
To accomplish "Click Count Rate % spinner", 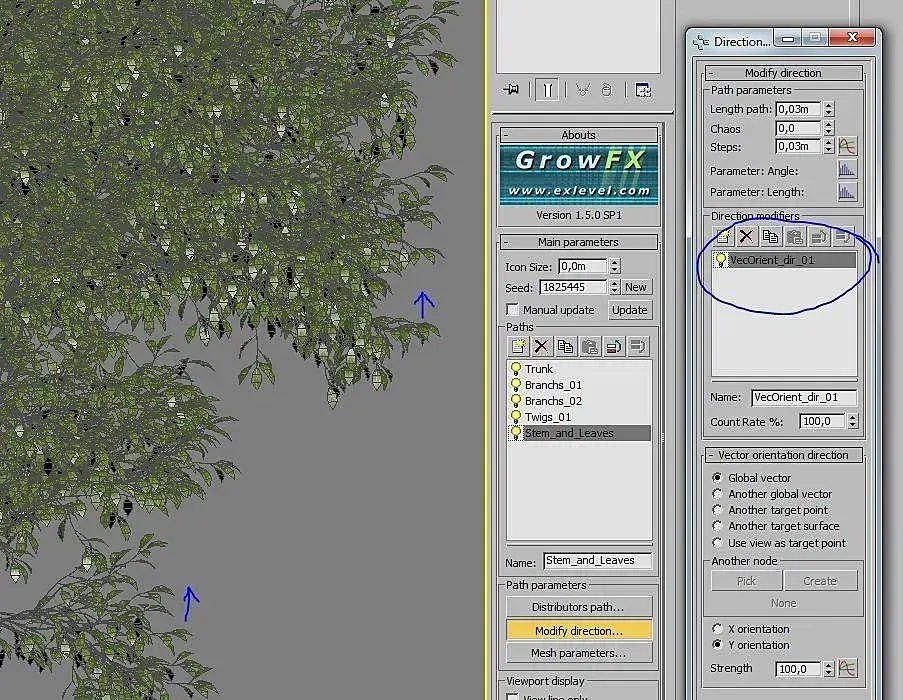I will pyautogui.click(x=852, y=421).
